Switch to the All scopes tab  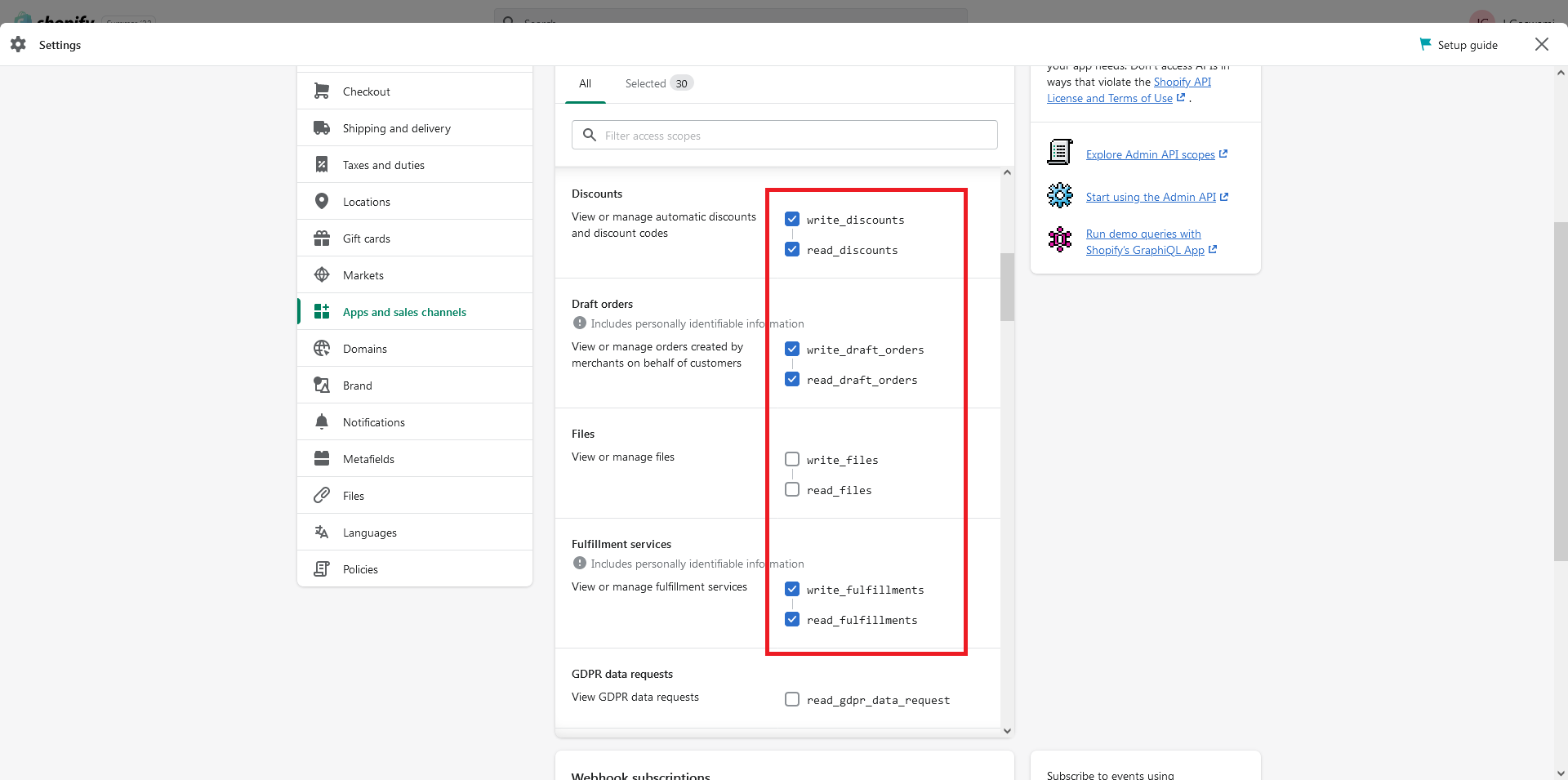point(585,83)
